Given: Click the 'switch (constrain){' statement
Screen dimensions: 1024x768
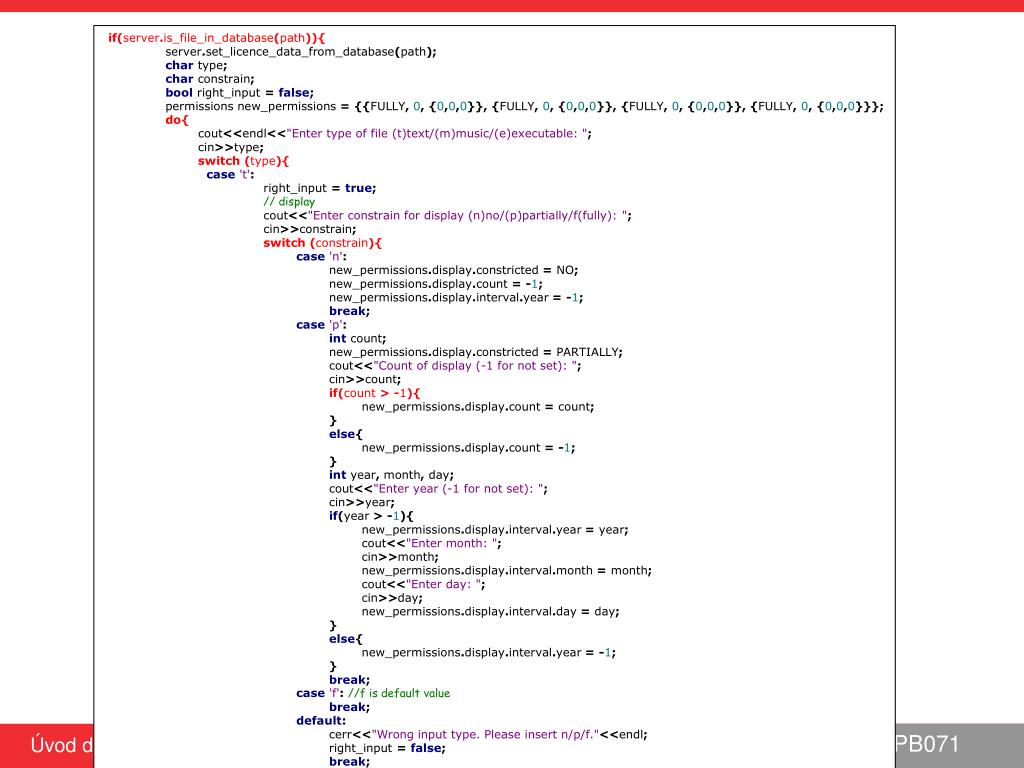Looking at the screenshot, I should [x=322, y=243].
